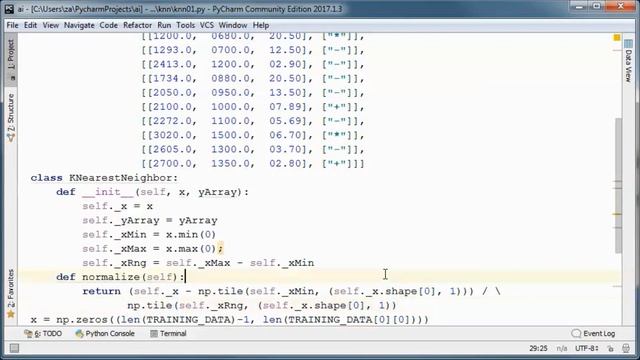Click the data row starting 2050.0

[x=253, y=93]
